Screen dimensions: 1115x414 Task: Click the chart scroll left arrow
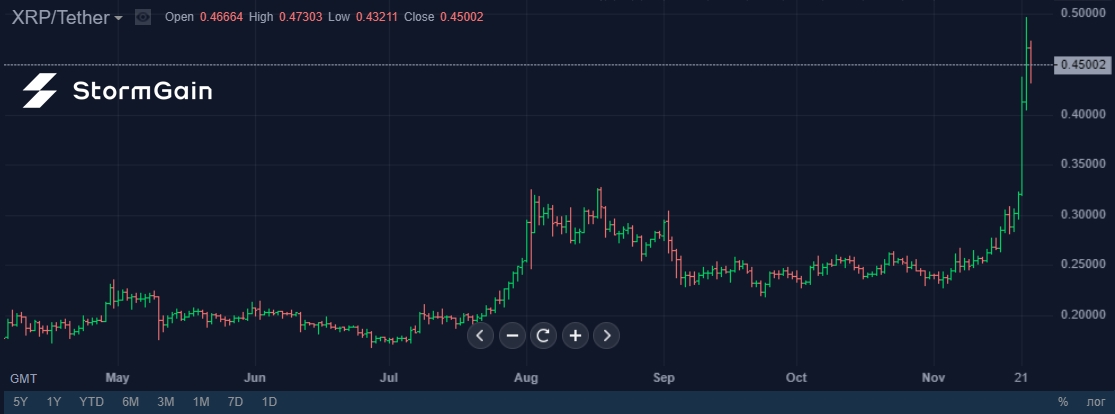pyautogui.click(x=480, y=335)
